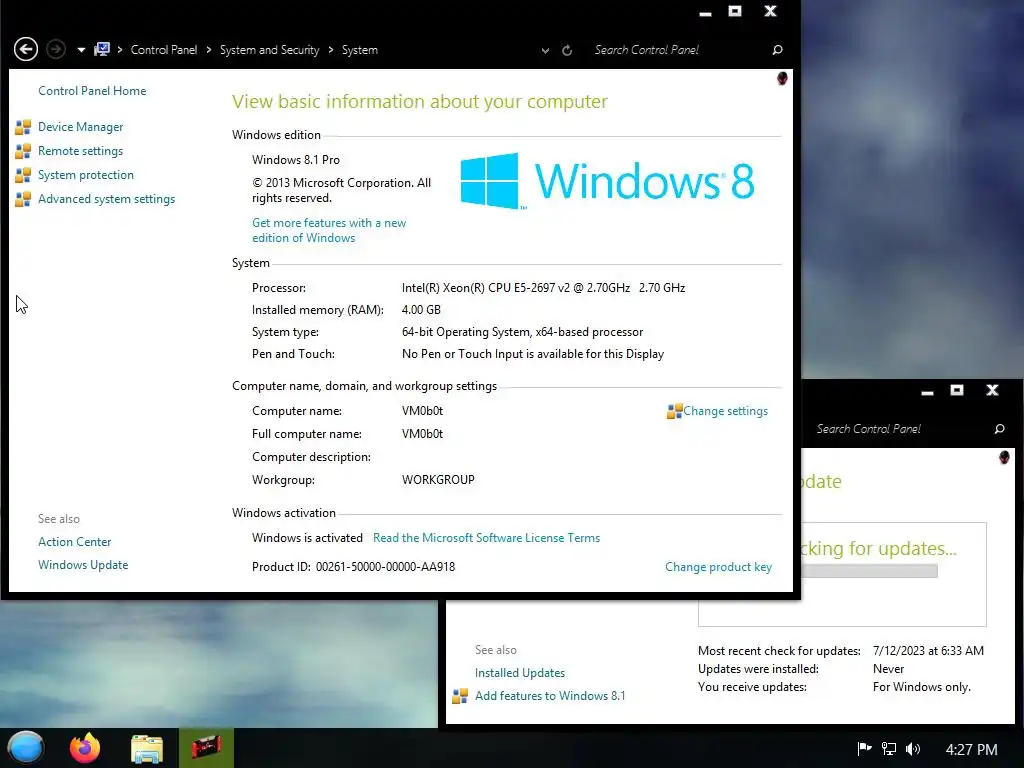1024x768 pixels.
Task: Click the search magnifier in System window
Action: (777, 50)
